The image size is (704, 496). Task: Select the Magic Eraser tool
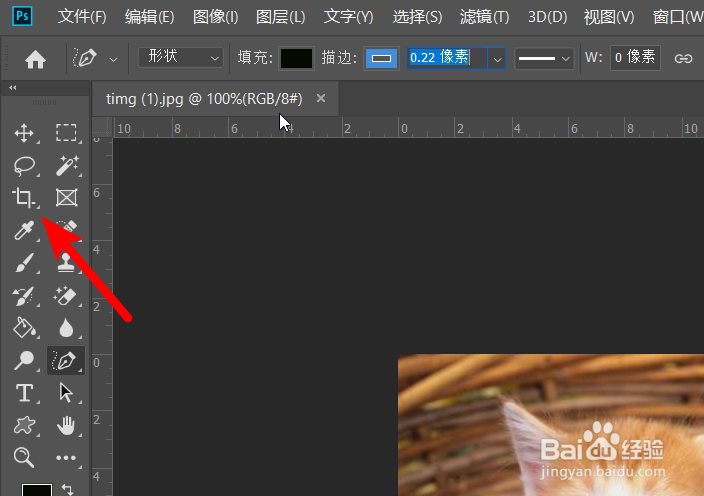click(66, 295)
